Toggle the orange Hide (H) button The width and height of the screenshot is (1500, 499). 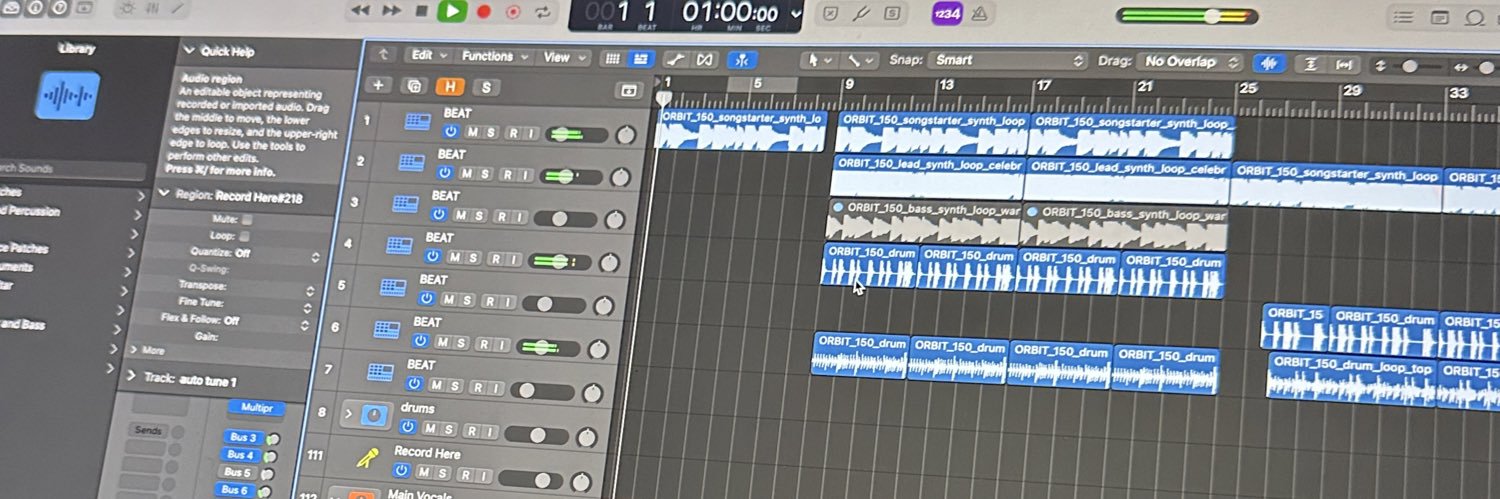tap(451, 87)
